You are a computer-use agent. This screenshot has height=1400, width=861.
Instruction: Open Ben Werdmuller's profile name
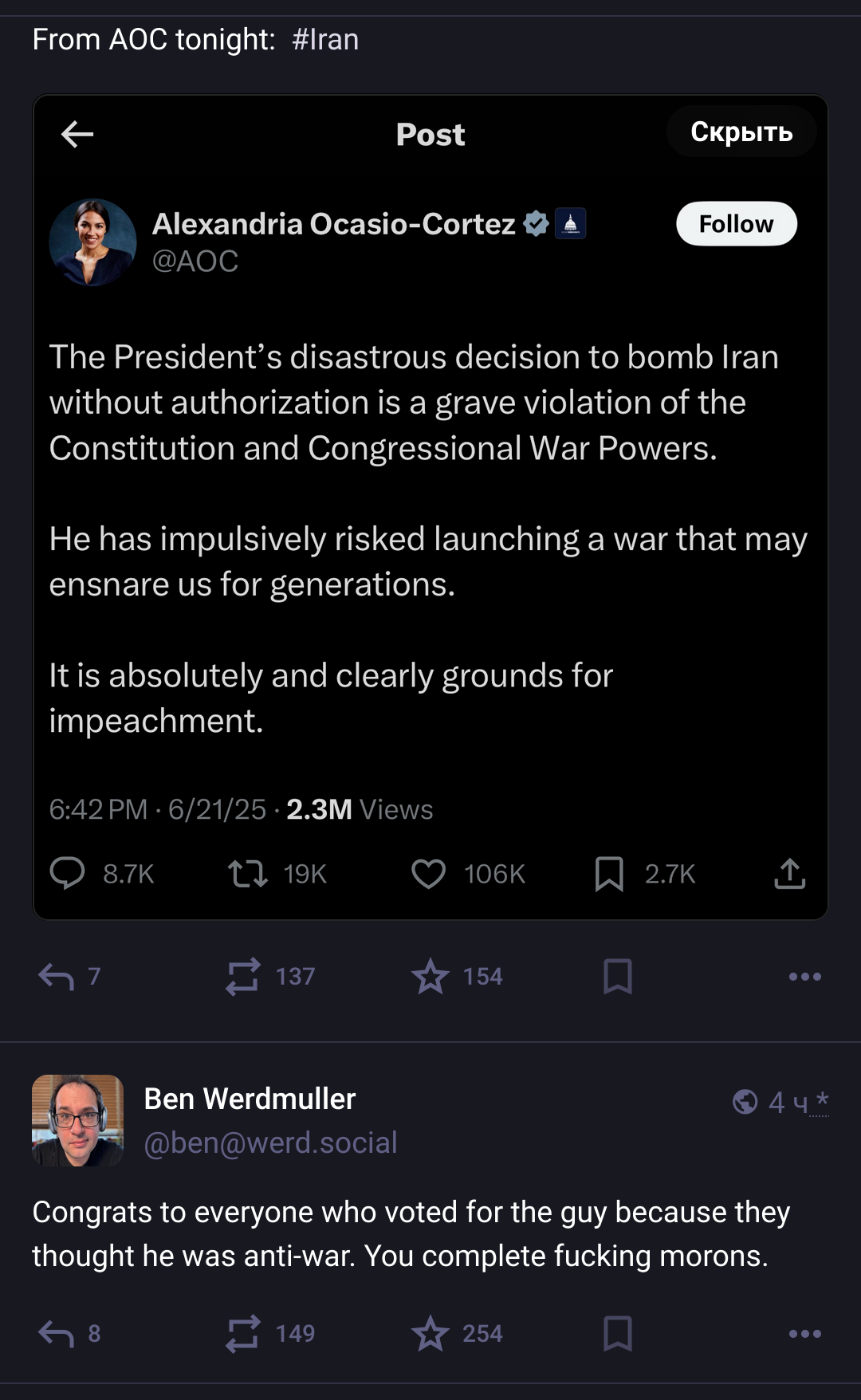(x=250, y=1099)
